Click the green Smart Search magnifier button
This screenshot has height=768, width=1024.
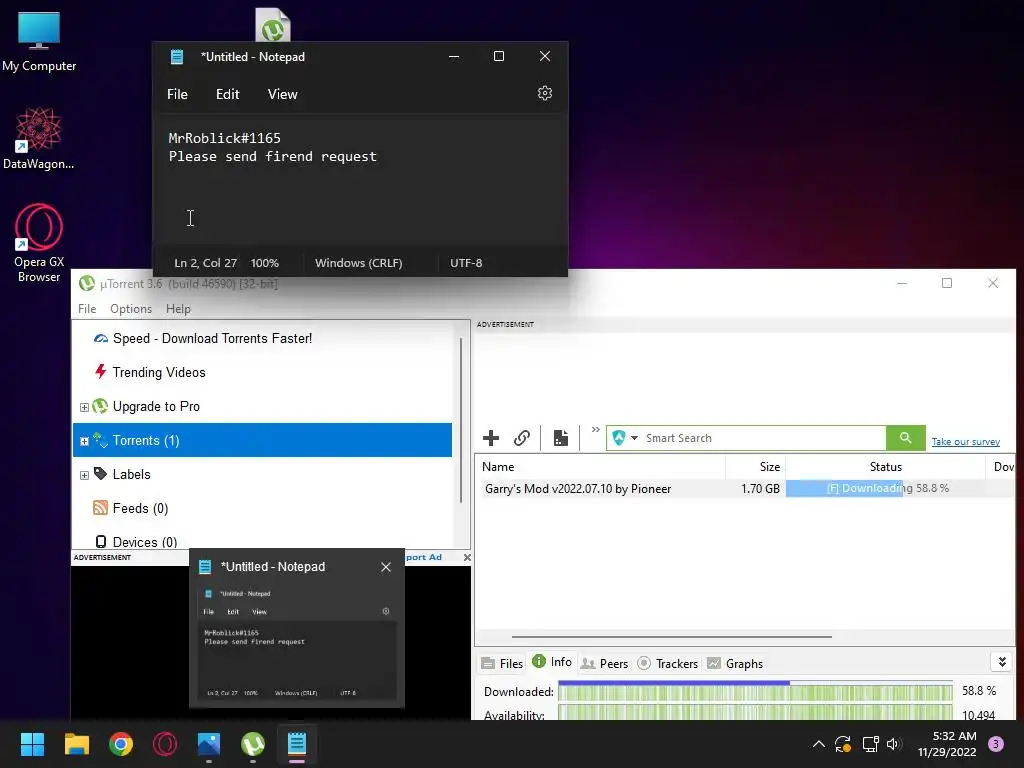pos(905,438)
